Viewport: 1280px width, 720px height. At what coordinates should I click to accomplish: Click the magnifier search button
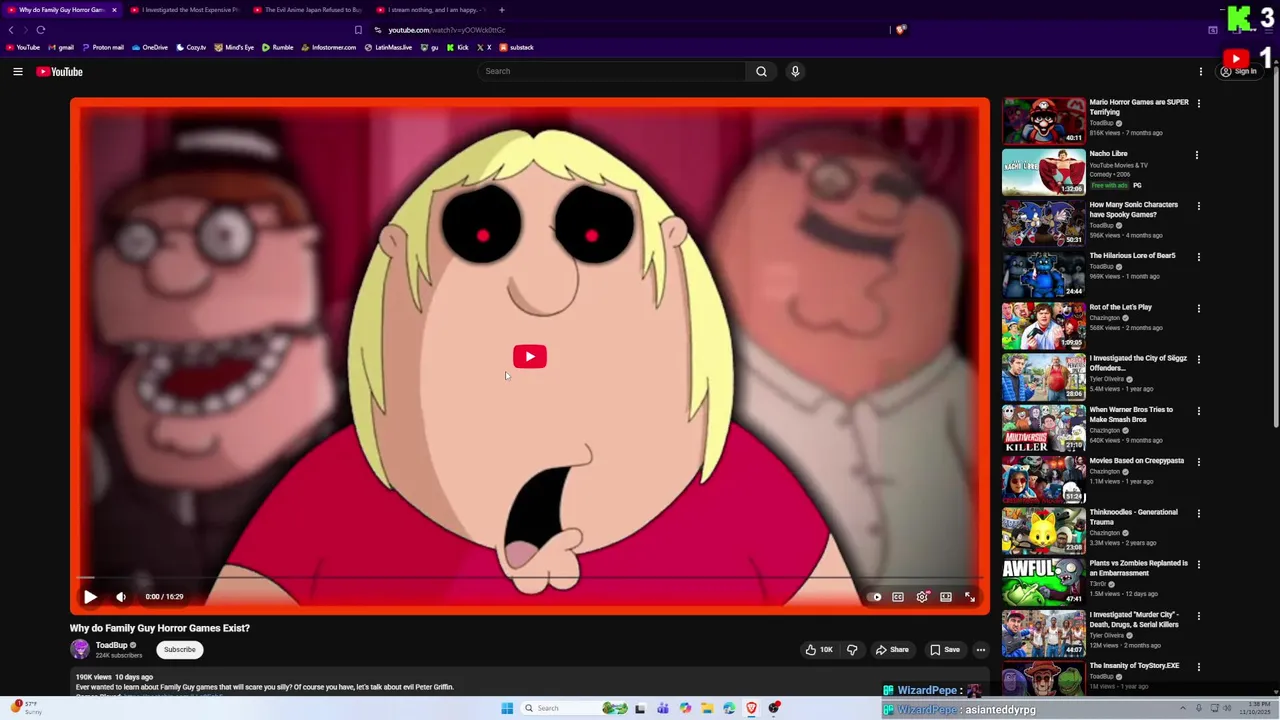tap(761, 71)
